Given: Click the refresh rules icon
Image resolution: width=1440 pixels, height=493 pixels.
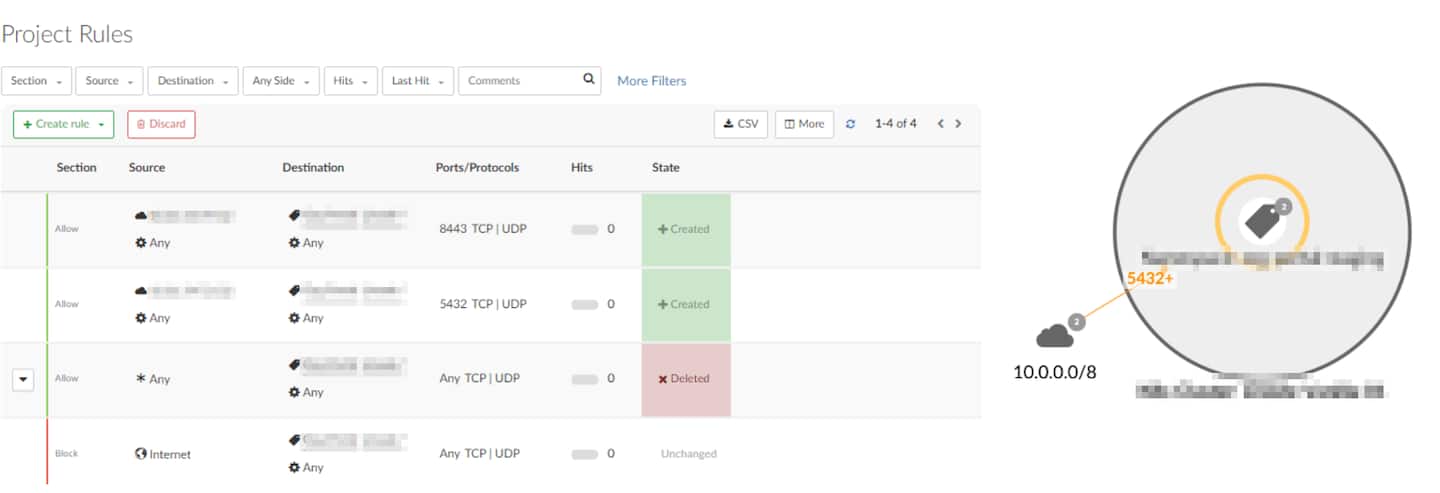Looking at the screenshot, I should (x=851, y=124).
